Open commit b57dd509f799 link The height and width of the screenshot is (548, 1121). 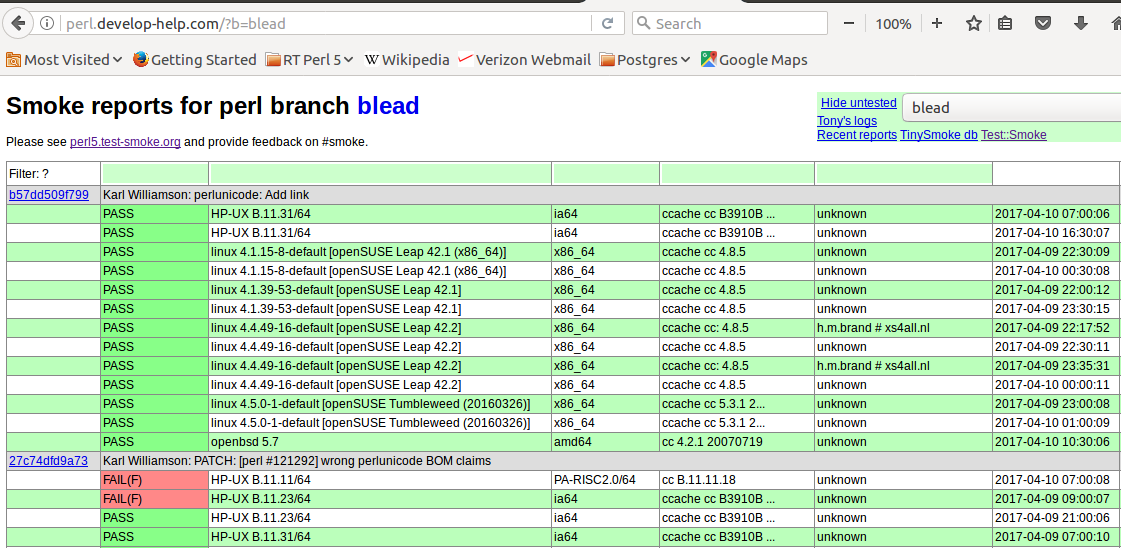(x=49, y=195)
